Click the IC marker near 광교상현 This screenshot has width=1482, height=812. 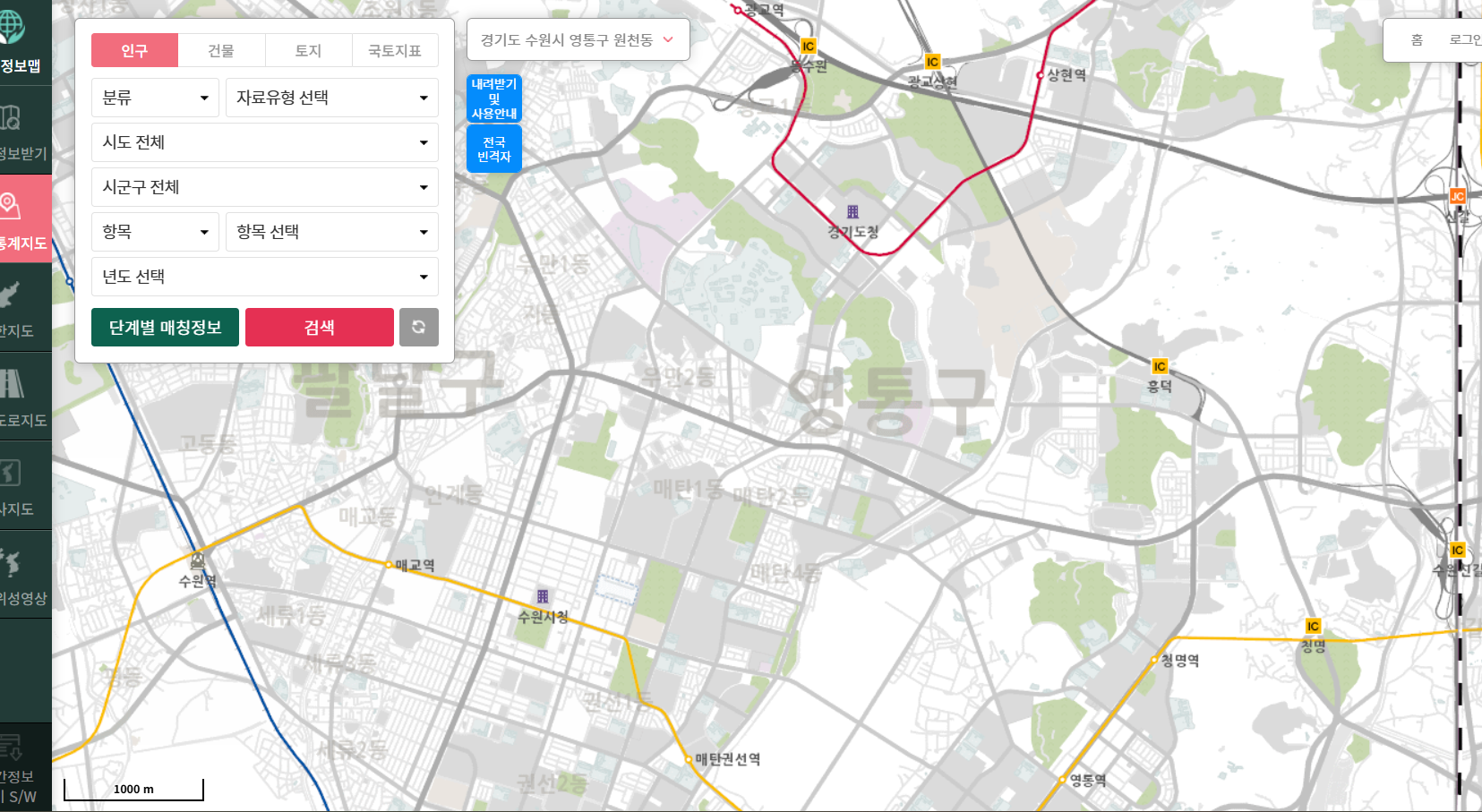tap(932, 62)
